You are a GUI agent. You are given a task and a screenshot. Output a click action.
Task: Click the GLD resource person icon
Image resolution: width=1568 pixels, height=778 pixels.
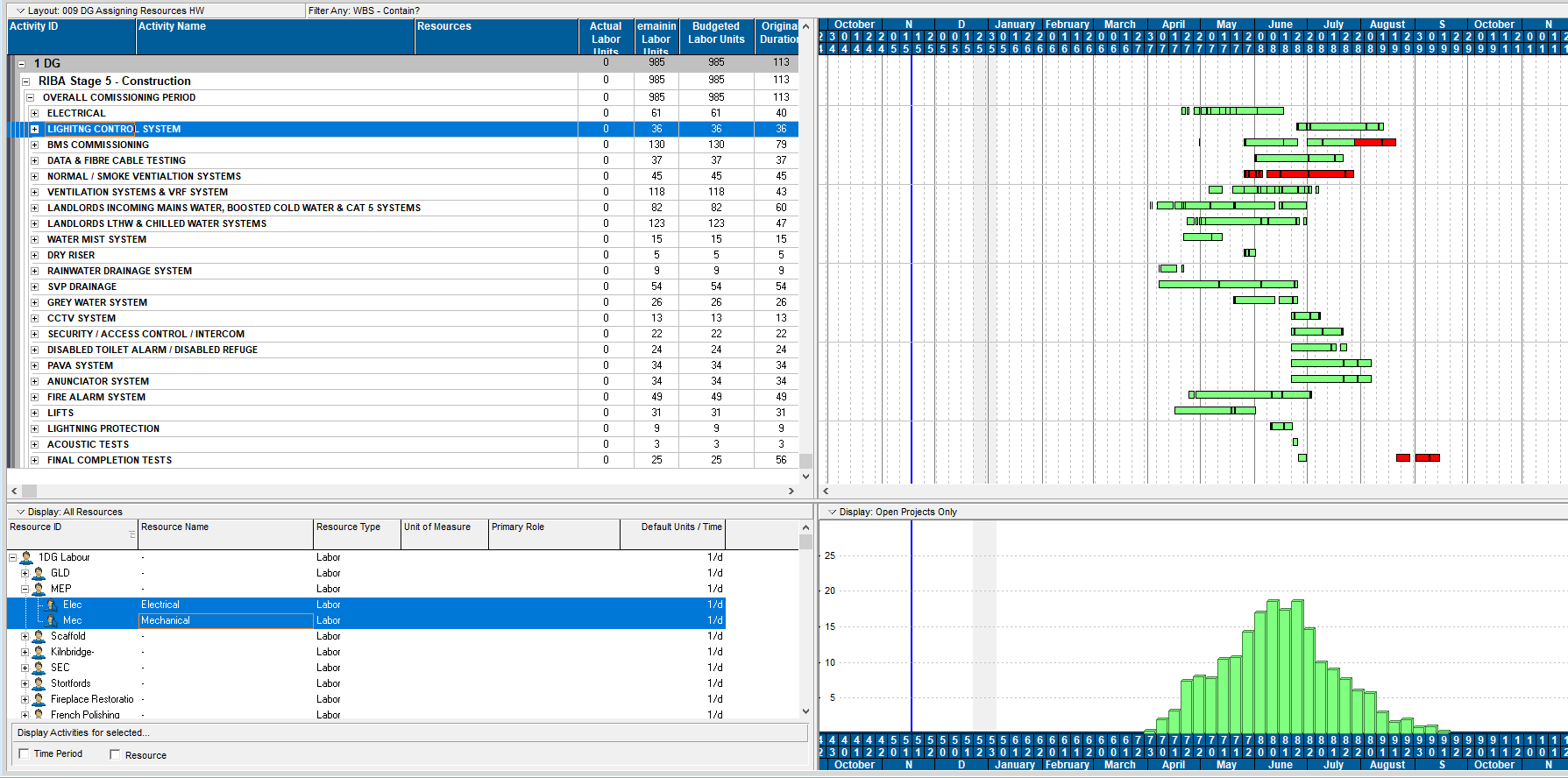(39, 573)
